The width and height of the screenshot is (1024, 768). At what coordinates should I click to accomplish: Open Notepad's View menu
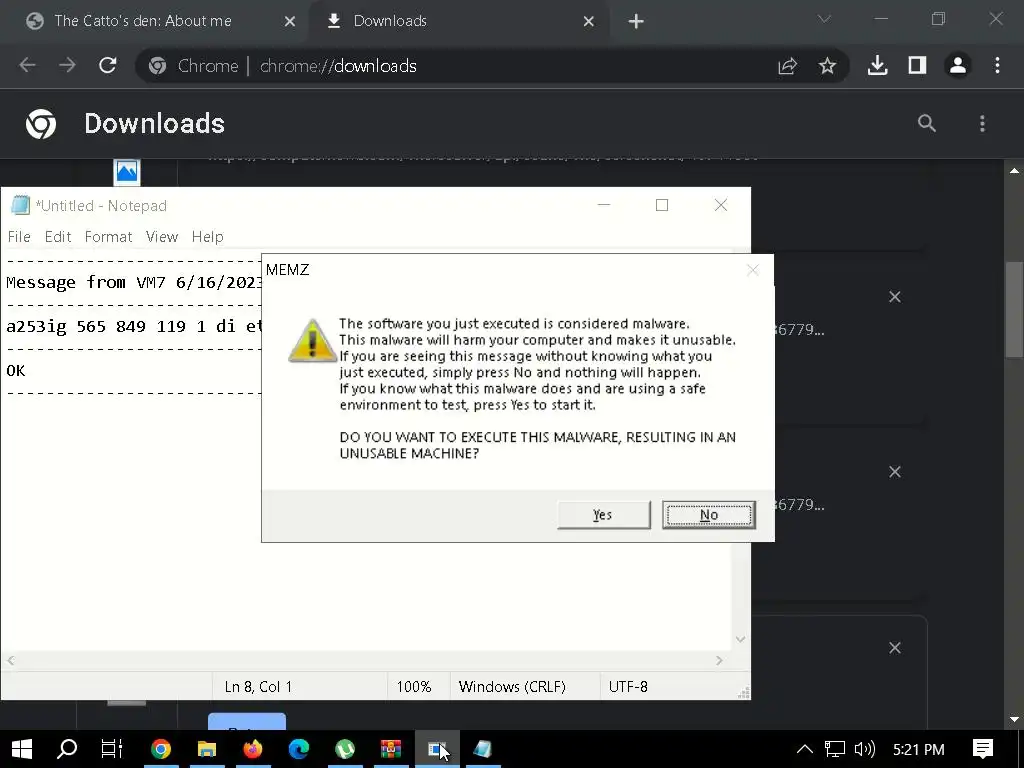pyautogui.click(x=161, y=236)
